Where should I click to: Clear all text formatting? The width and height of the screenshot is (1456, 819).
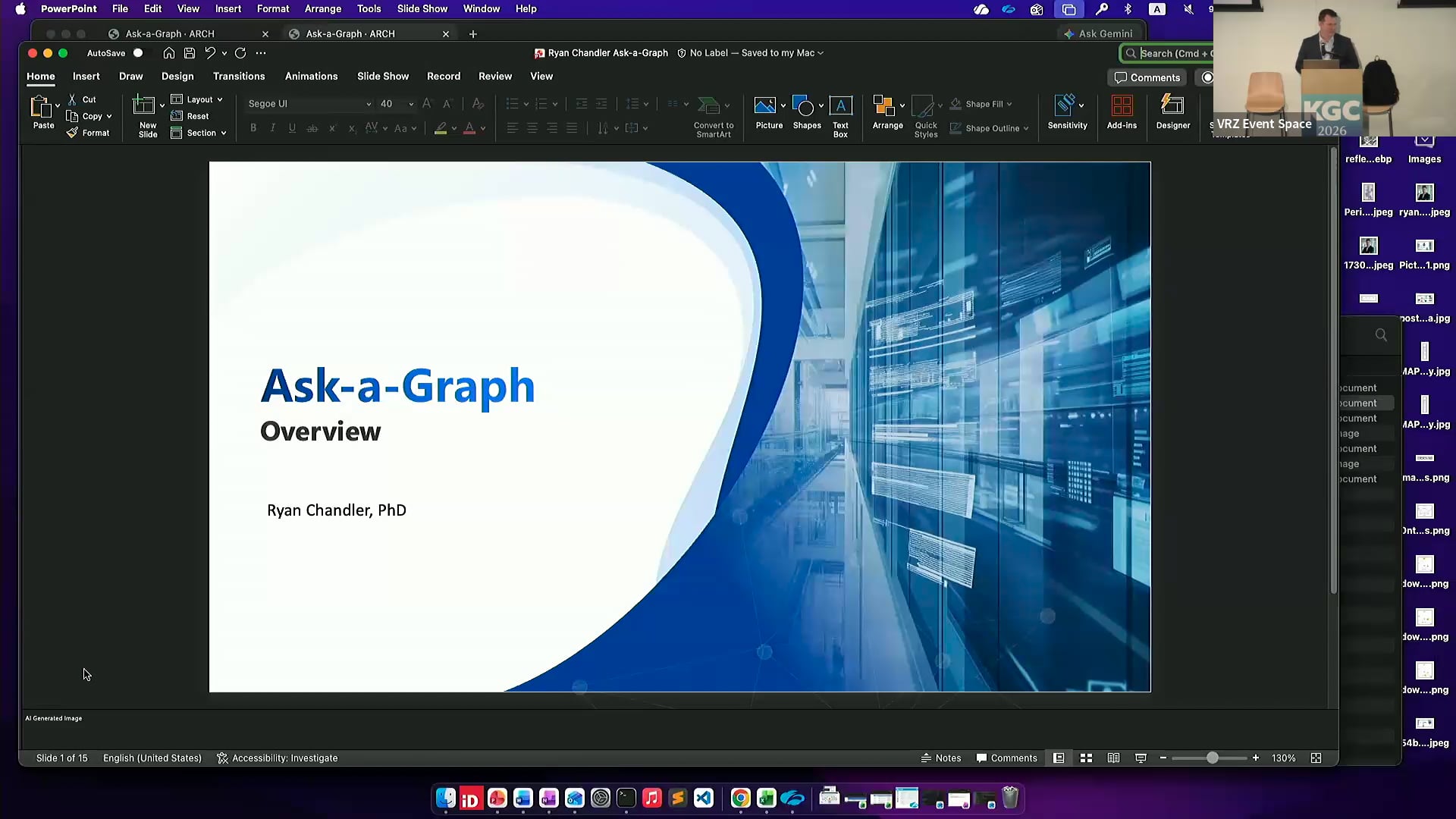478,104
